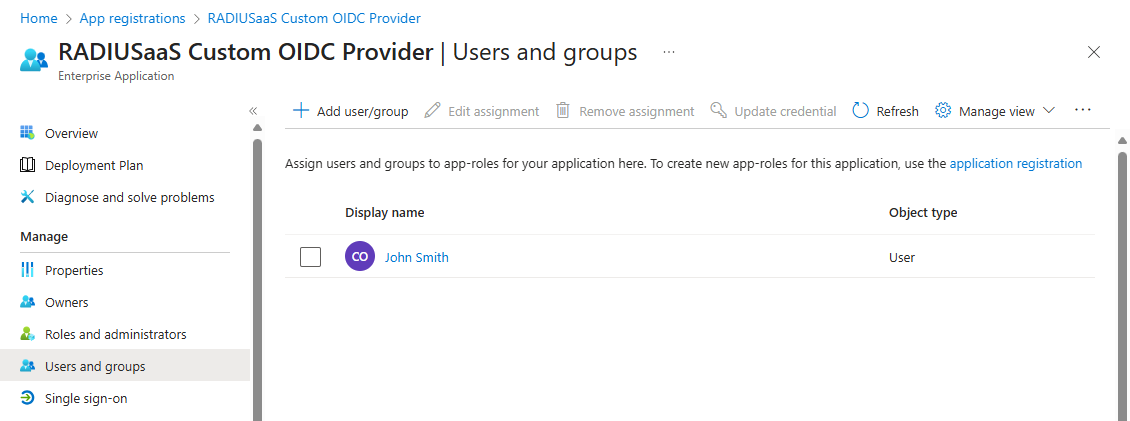Click Add user/group button label
This screenshot has width=1130, height=421.
coord(362,111)
